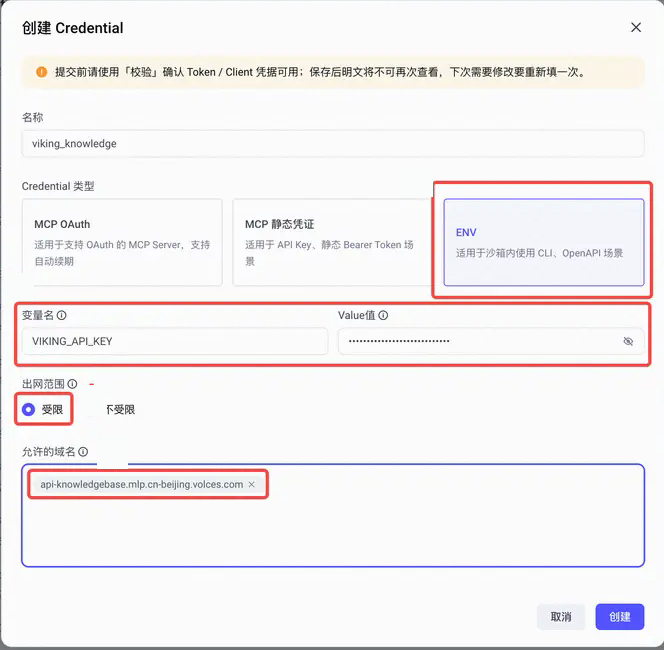Click the VIKING_API_KEY variable name field
Image resolution: width=664 pixels, height=650 pixels.
click(x=175, y=341)
